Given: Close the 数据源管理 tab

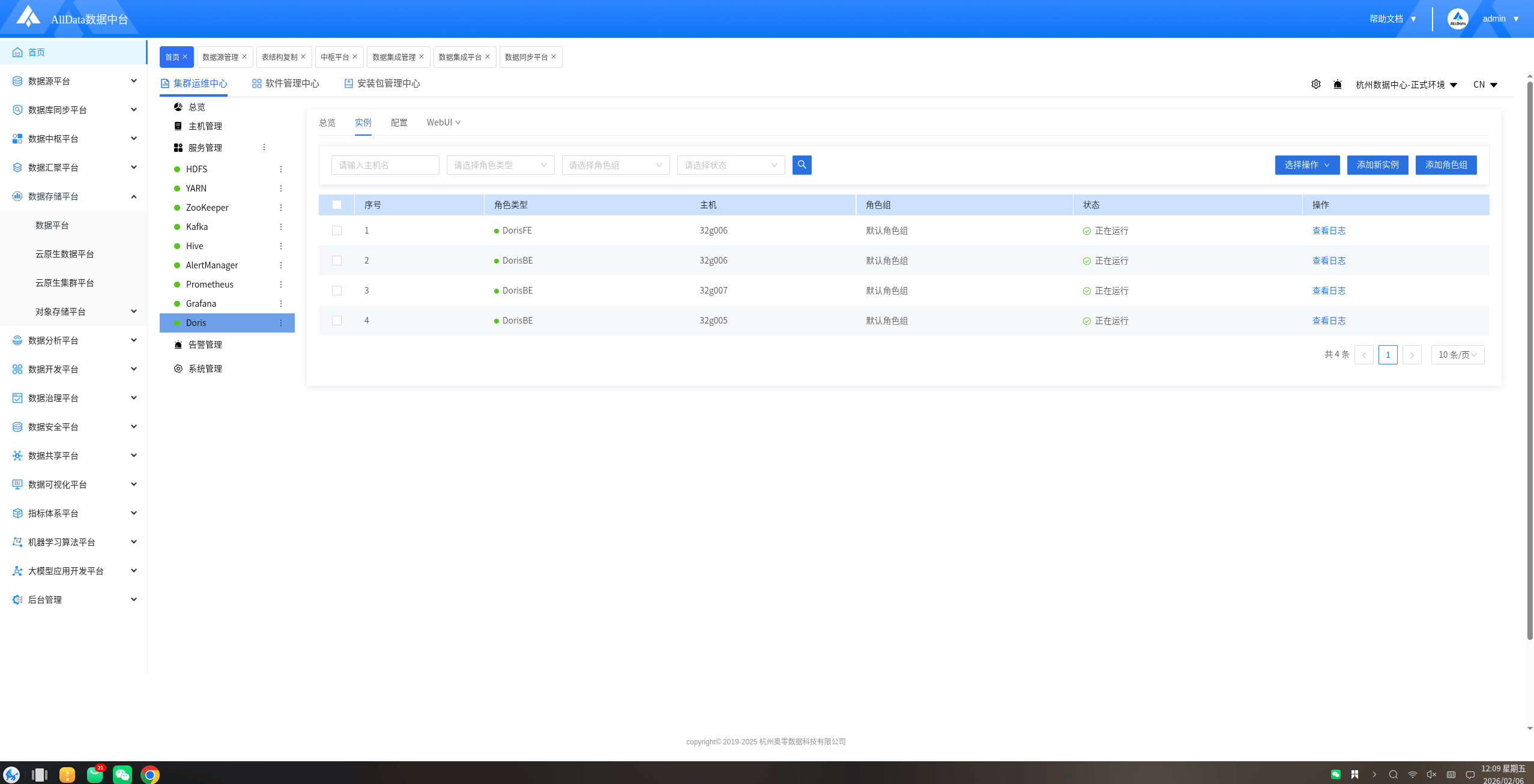Looking at the screenshot, I should pos(244,56).
